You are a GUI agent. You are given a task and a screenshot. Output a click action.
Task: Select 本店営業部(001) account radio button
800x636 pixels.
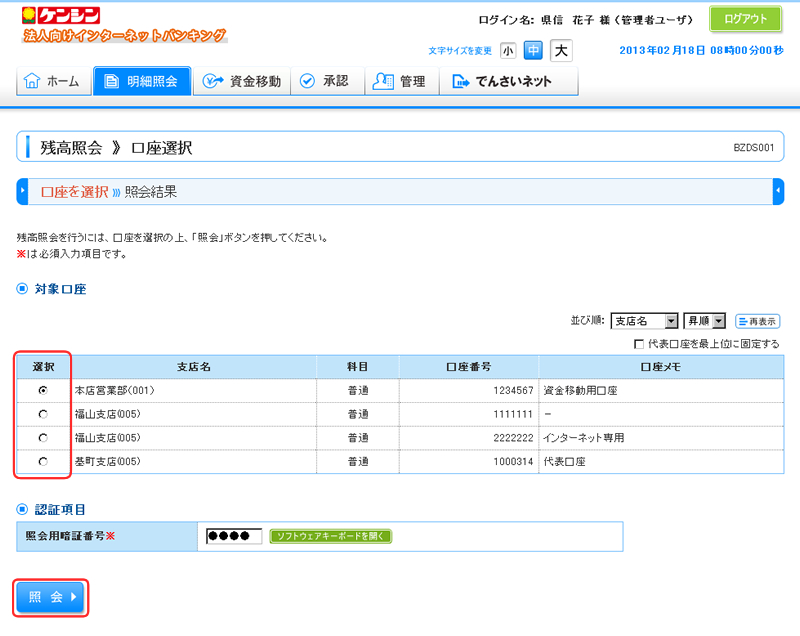(x=42, y=390)
